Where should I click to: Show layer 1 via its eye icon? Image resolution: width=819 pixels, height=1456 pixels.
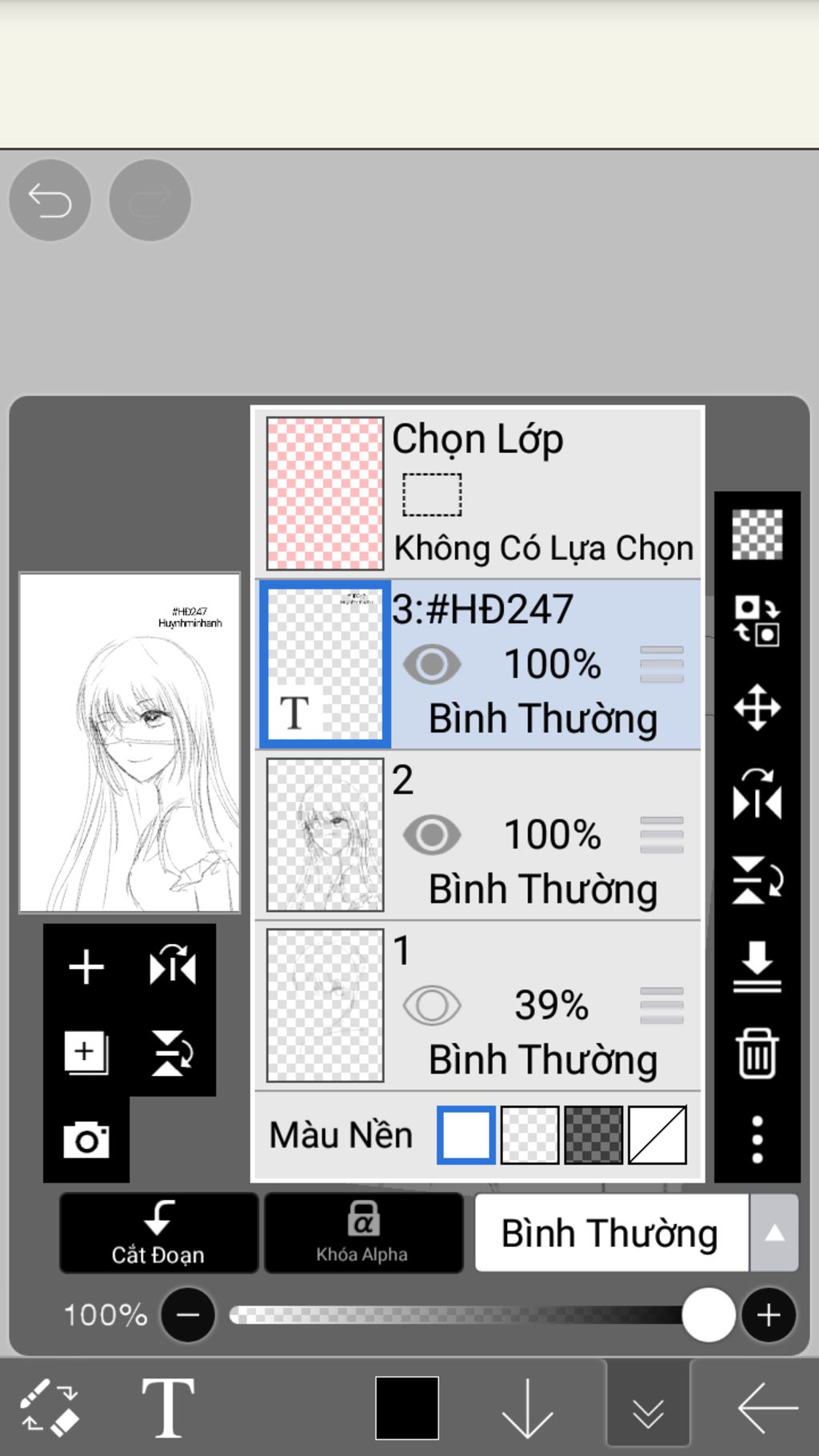432,1006
